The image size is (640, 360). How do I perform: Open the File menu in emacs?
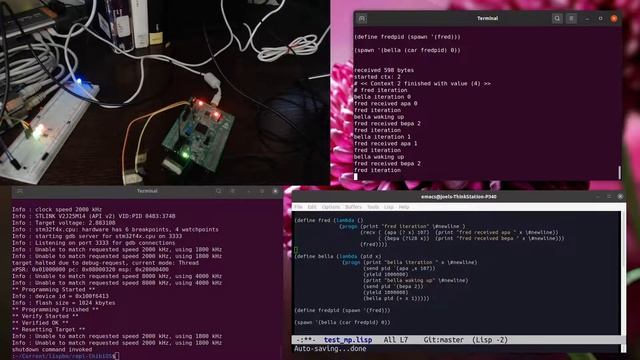[x=298, y=207]
